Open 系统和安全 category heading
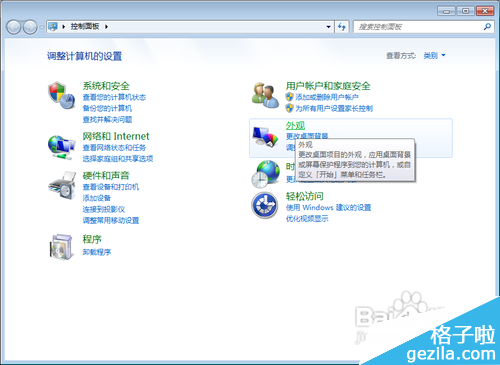Screen dimensions: 500x365 106,86
